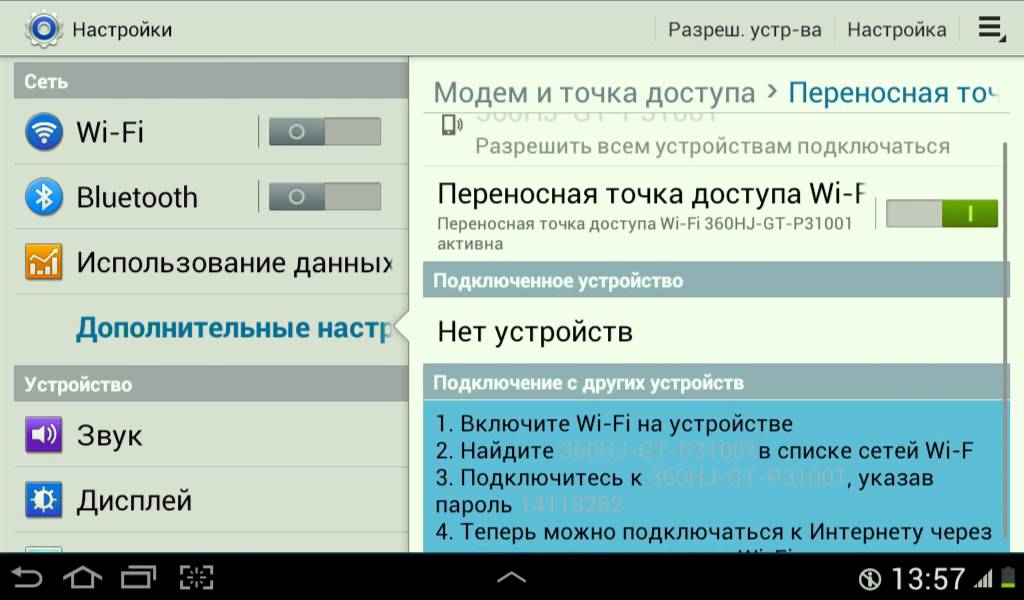Tap the Display brightness icon
Viewport: 1024px width, 600px height.
point(44,500)
